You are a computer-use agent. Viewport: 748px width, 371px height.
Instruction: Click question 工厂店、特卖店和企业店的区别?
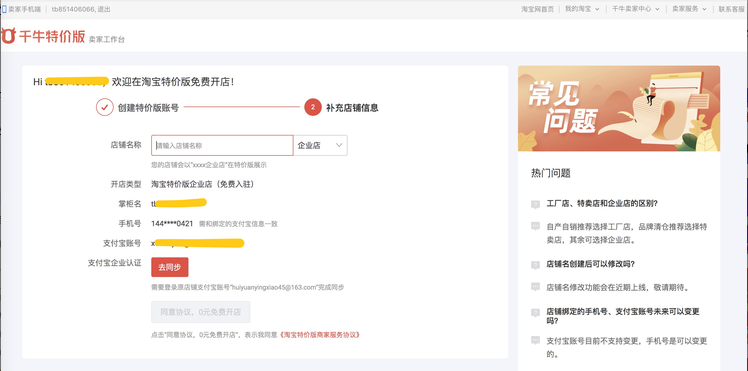click(x=602, y=204)
